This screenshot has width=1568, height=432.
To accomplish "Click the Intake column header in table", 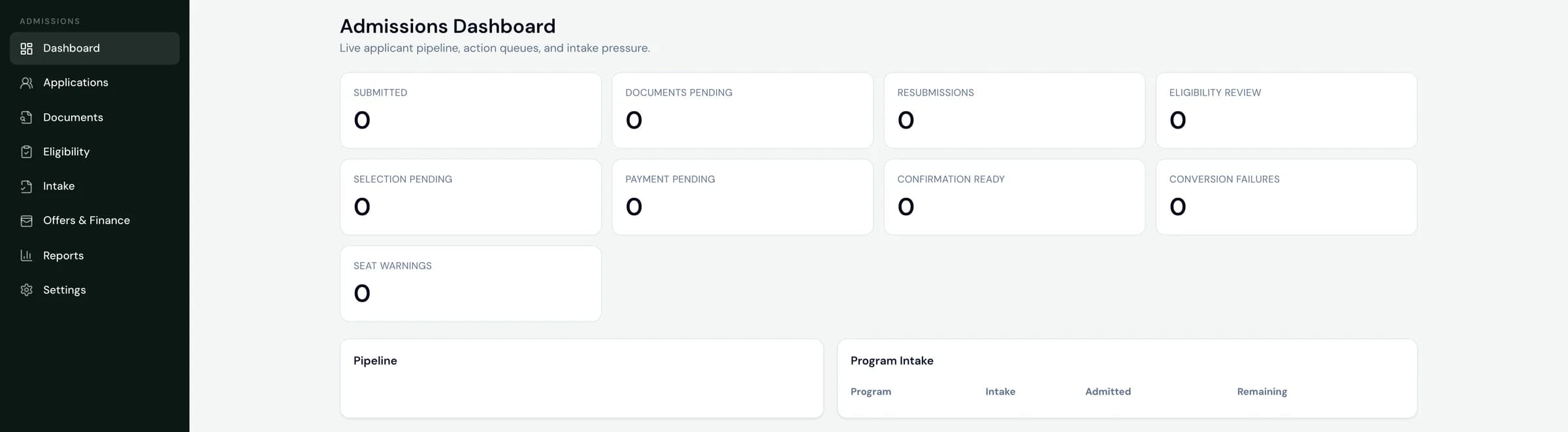I will pyautogui.click(x=1000, y=391).
